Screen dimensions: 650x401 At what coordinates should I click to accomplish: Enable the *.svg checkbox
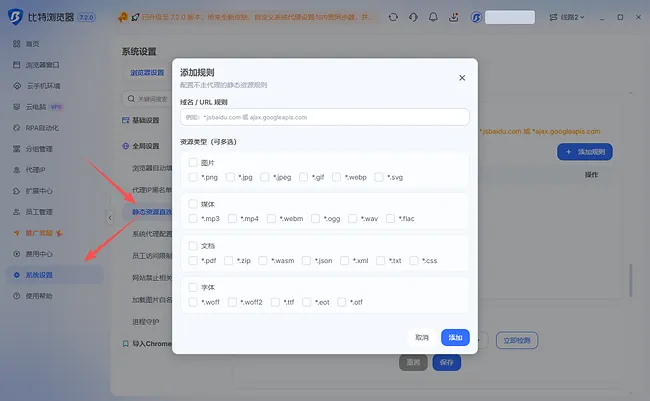[379, 177]
